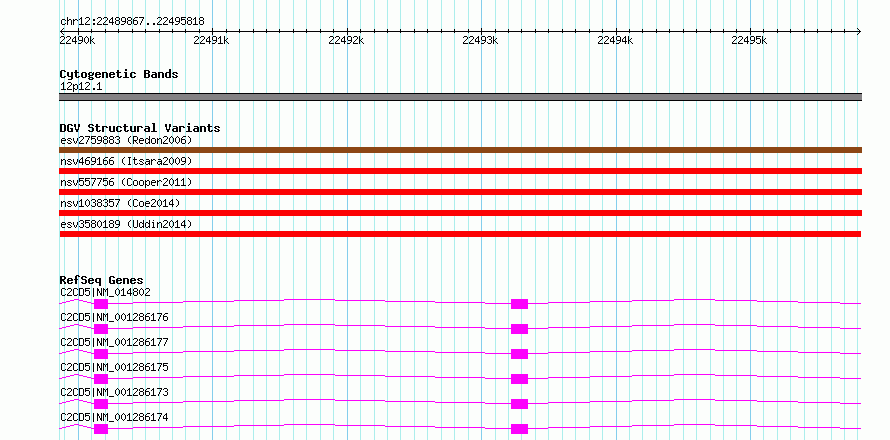This screenshot has height=440, width=890.
Task: Click the red esv3580189 variant bar
Action: (x=460, y=234)
